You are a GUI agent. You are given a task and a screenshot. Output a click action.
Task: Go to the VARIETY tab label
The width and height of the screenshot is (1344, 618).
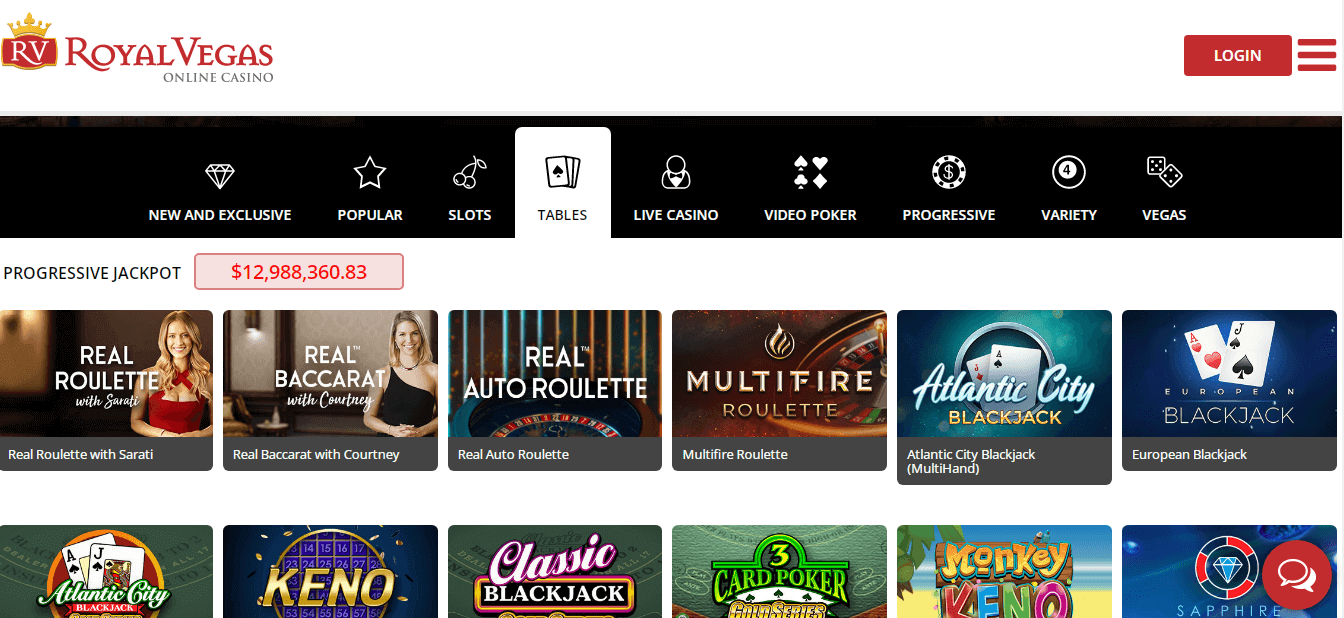tap(1069, 215)
